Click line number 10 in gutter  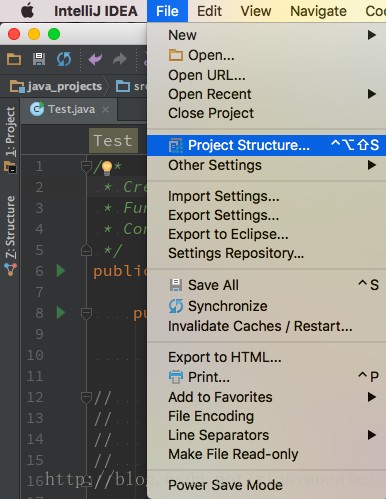coord(35,355)
